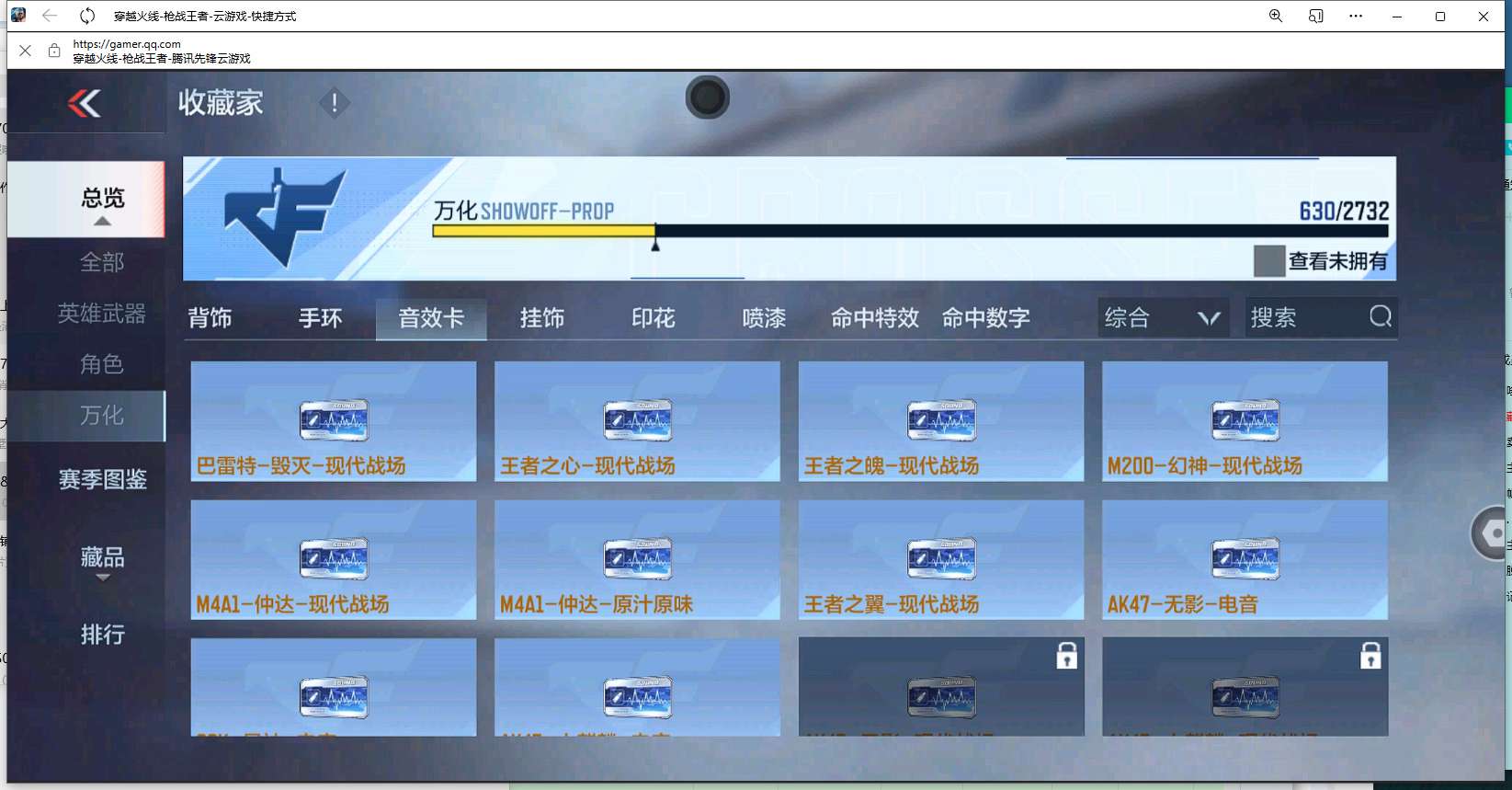
Task: Select 全部 in the sidebar
Action: 102,263
